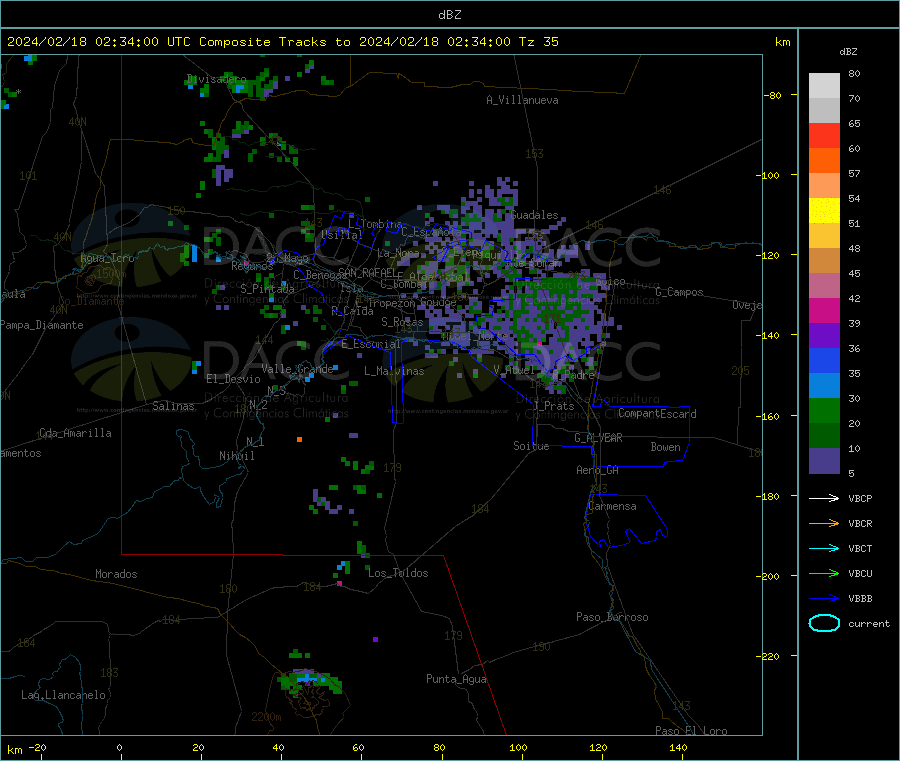Viewport: 900px width, 761px height.
Task: Click the isolated orange echo pixel near N_1
Action: pyautogui.click(x=299, y=440)
